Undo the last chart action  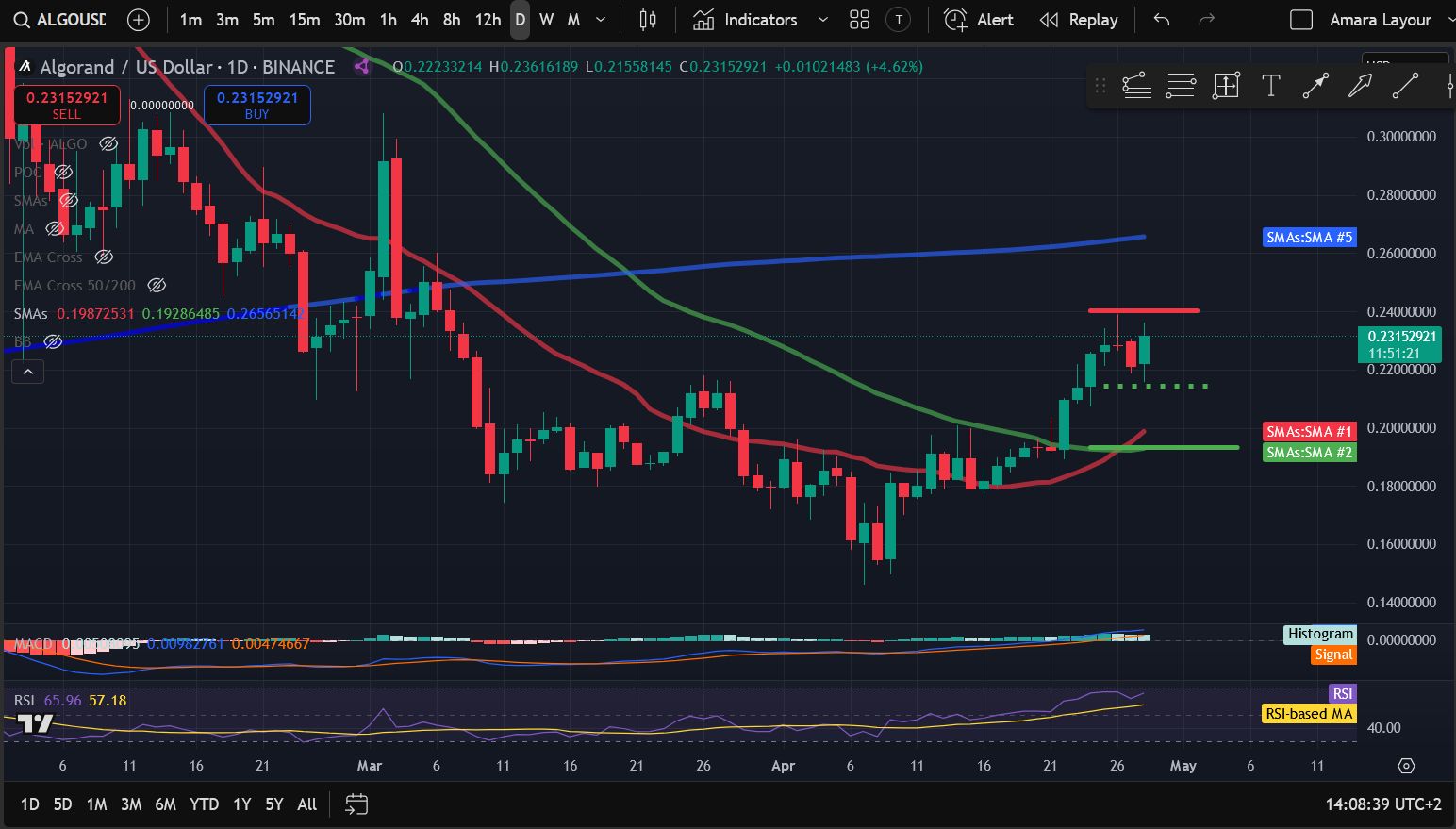pyautogui.click(x=1162, y=20)
